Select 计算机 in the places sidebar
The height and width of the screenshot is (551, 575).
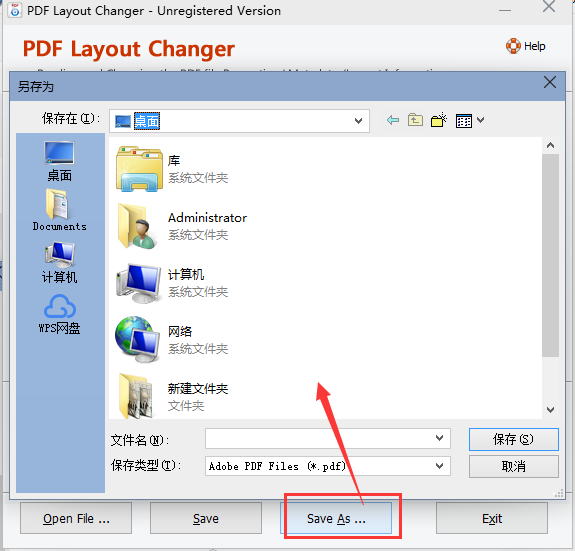59,262
